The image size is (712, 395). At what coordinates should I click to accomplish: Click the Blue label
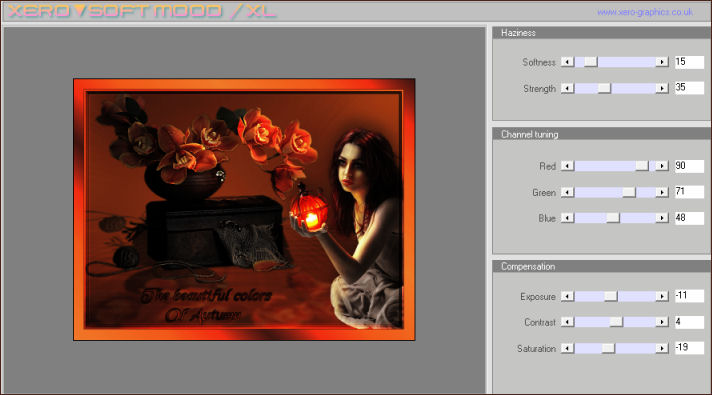[547, 218]
